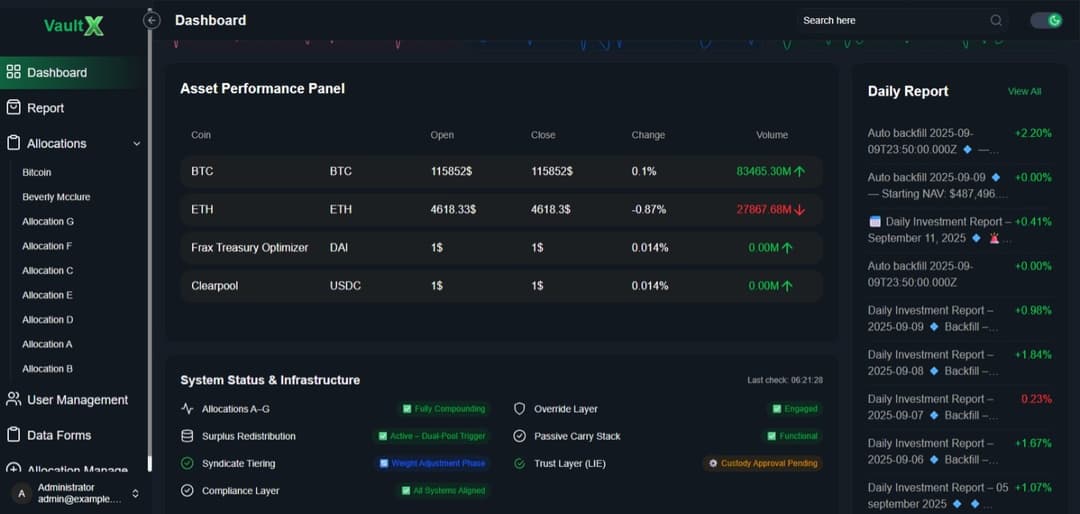Screen dimensions: 1080x514
Task: Open the 2025-09-06 Daily Investment Report
Action: click(959, 451)
